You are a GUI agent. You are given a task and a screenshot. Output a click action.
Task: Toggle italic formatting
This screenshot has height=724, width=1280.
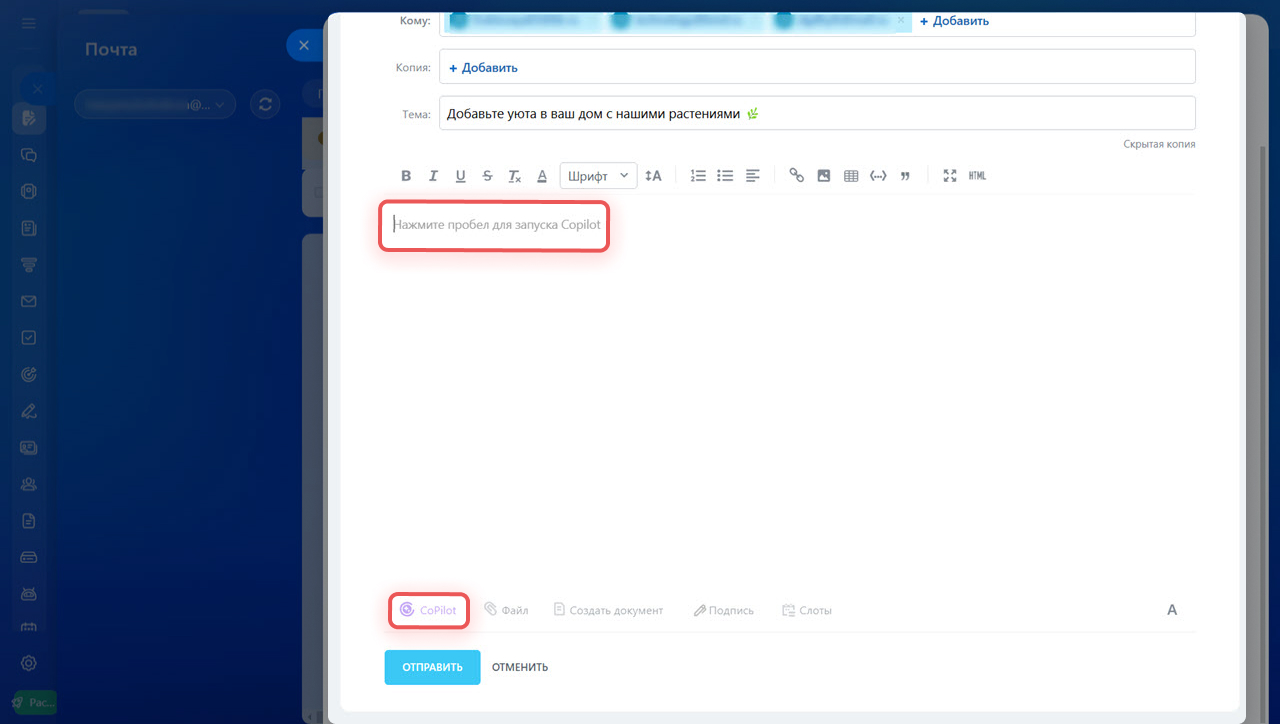(433, 176)
